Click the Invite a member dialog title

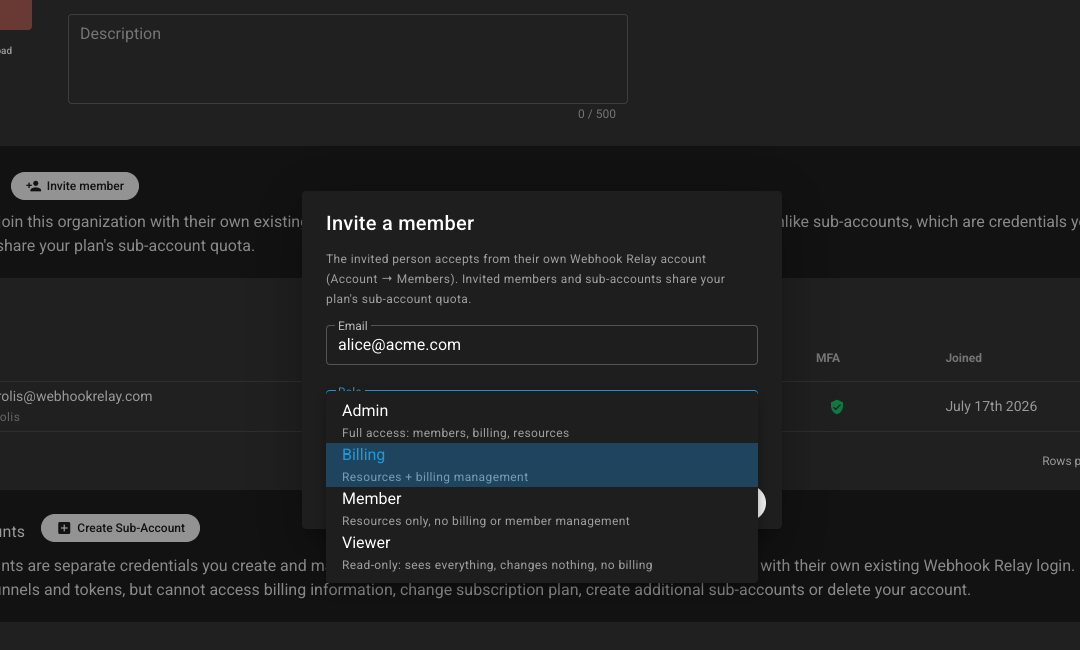[400, 223]
